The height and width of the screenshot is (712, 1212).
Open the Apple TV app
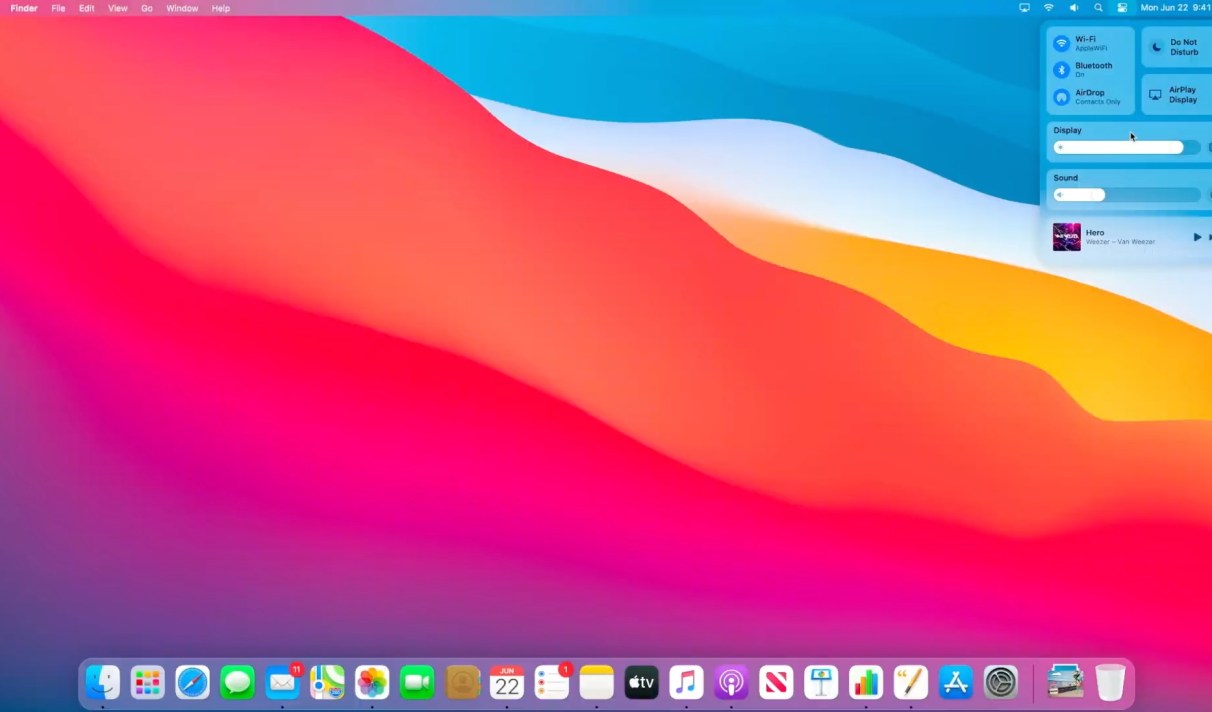[641, 683]
